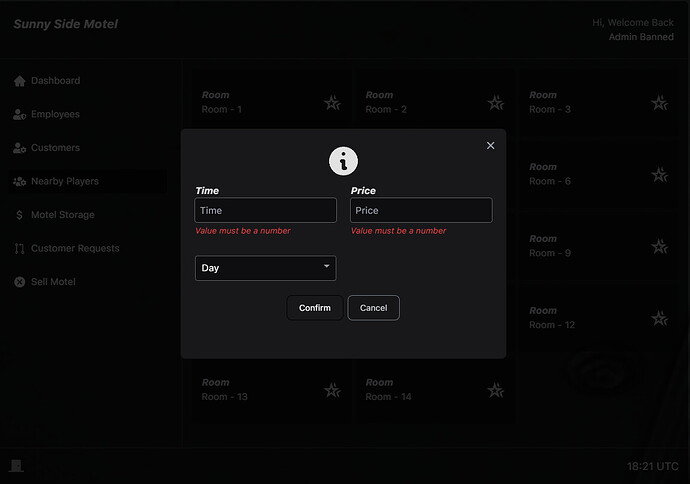Click the star icon on Room - 6
Viewport: 690px width, 484px height.
click(660, 175)
